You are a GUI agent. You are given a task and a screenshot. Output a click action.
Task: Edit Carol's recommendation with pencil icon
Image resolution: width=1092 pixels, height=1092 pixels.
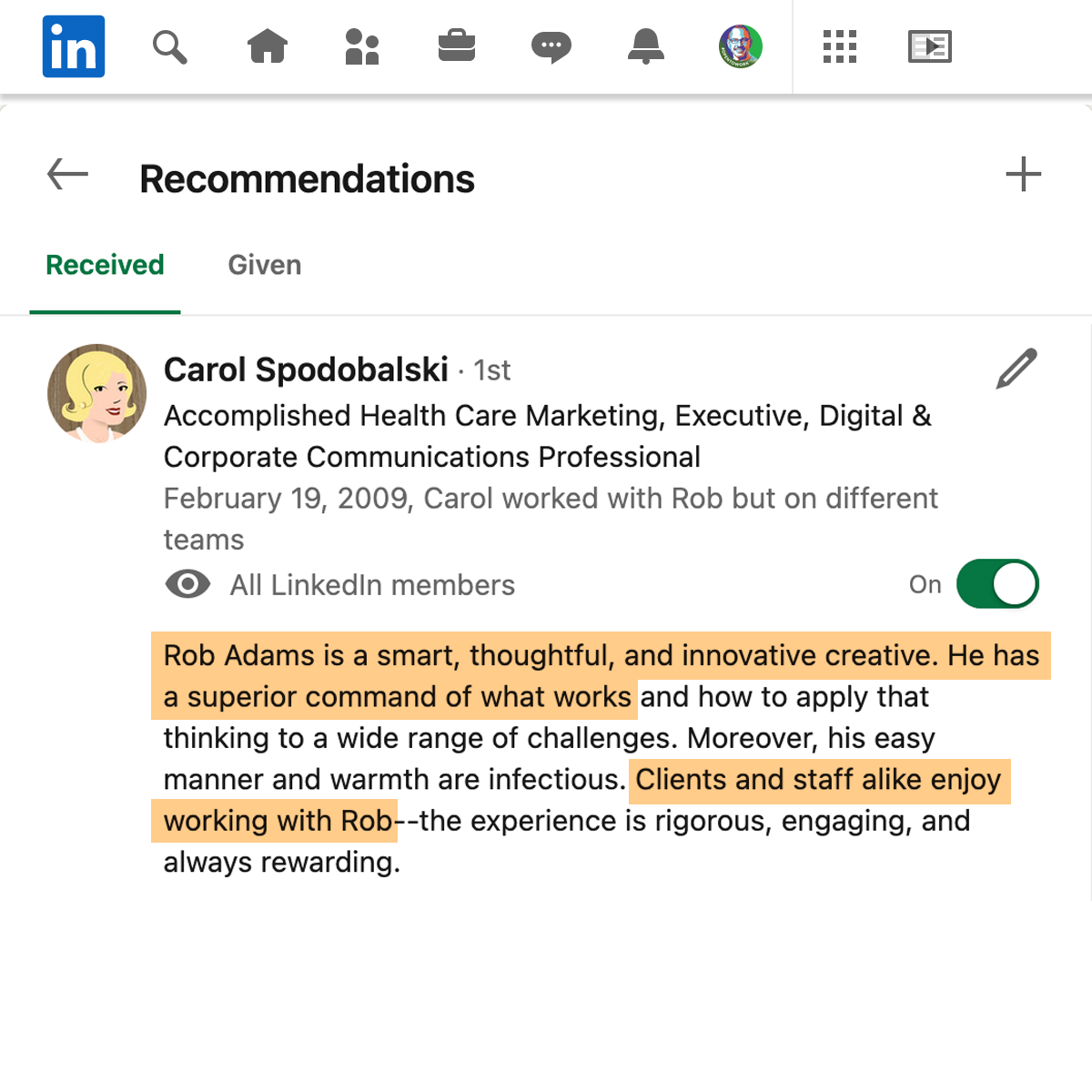(1016, 369)
